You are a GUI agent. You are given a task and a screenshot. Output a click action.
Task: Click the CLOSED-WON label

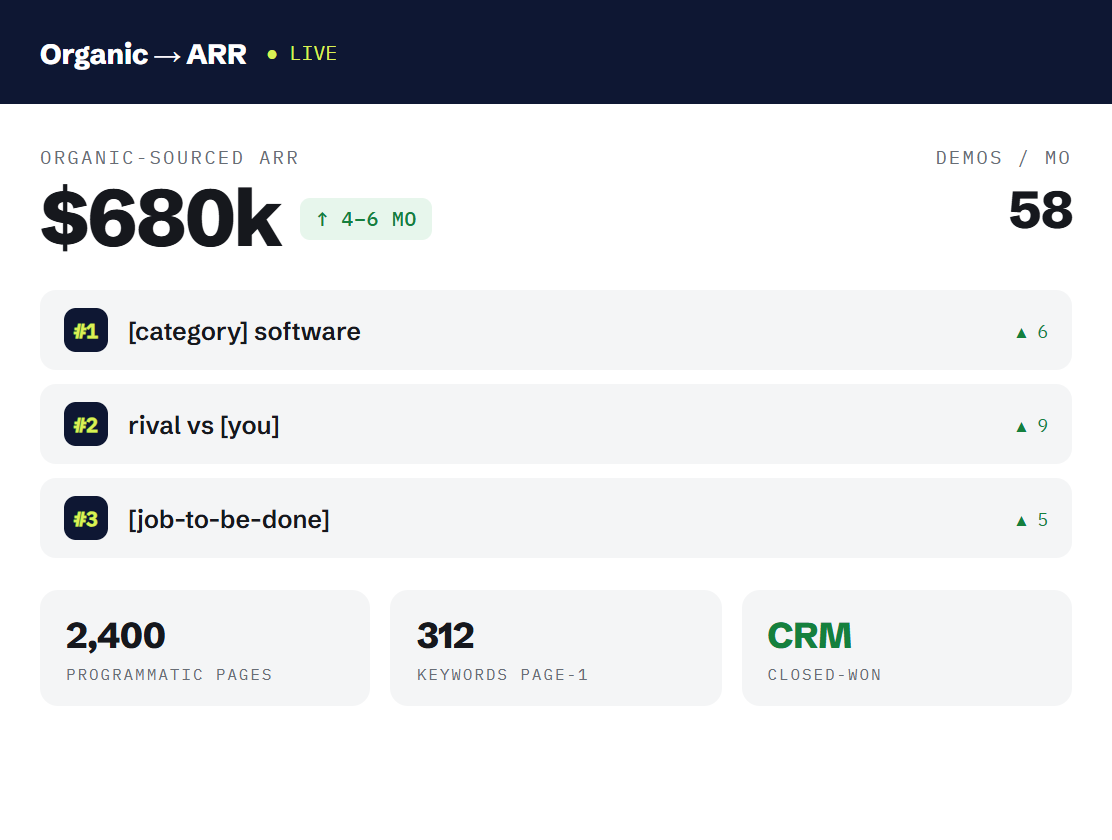pyautogui.click(x=825, y=675)
